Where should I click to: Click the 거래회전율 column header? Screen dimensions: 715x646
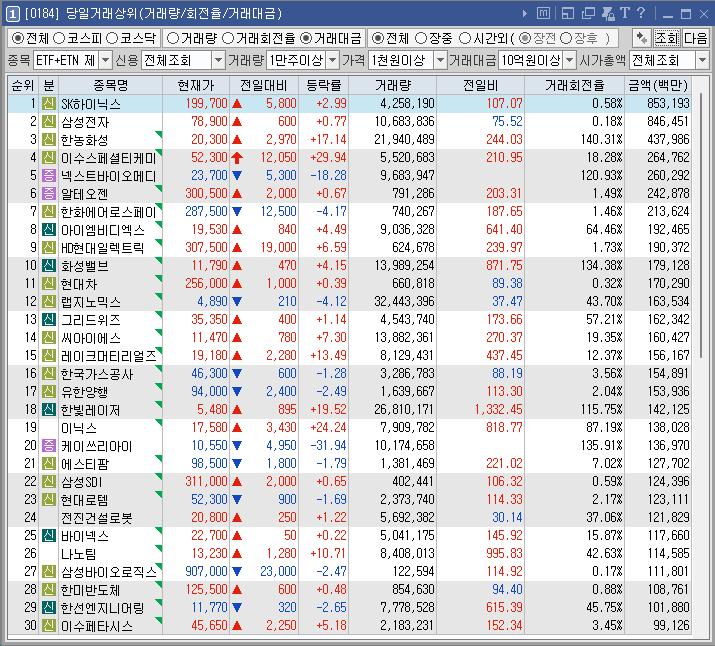point(575,85)
